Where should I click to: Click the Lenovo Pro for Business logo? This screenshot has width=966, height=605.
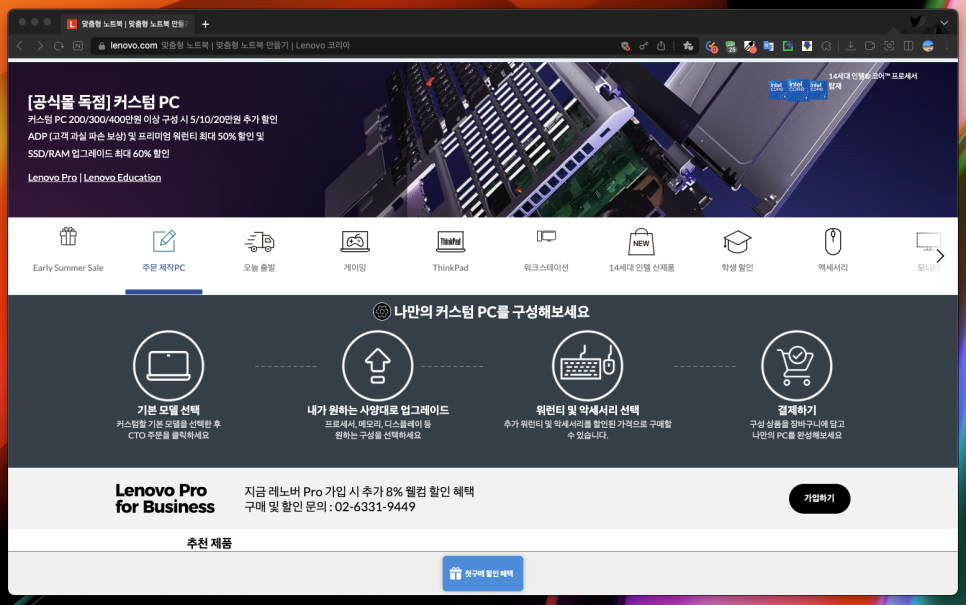[x=164, y=498]
